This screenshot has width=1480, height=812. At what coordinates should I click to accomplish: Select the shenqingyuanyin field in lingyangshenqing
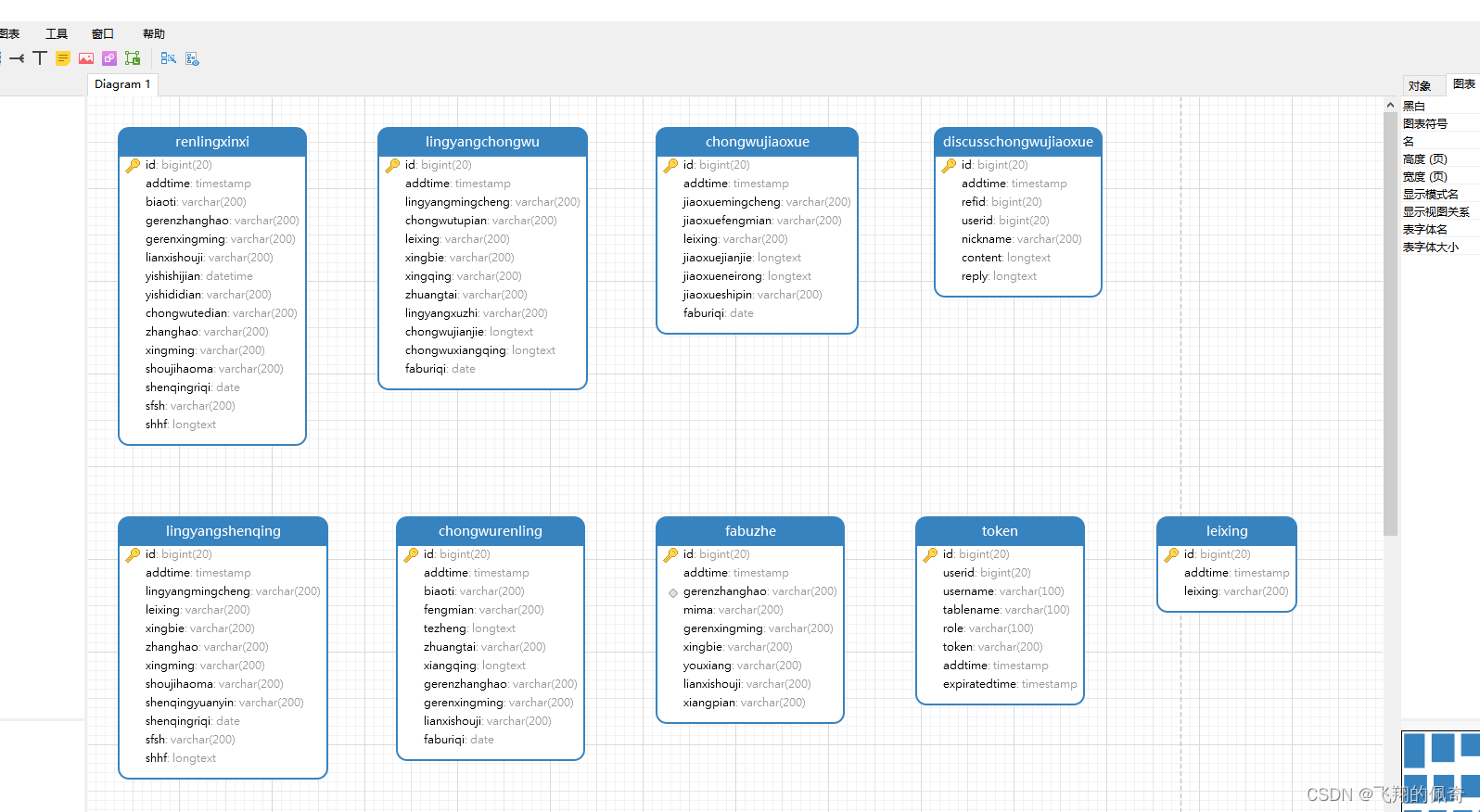point(223,703)
